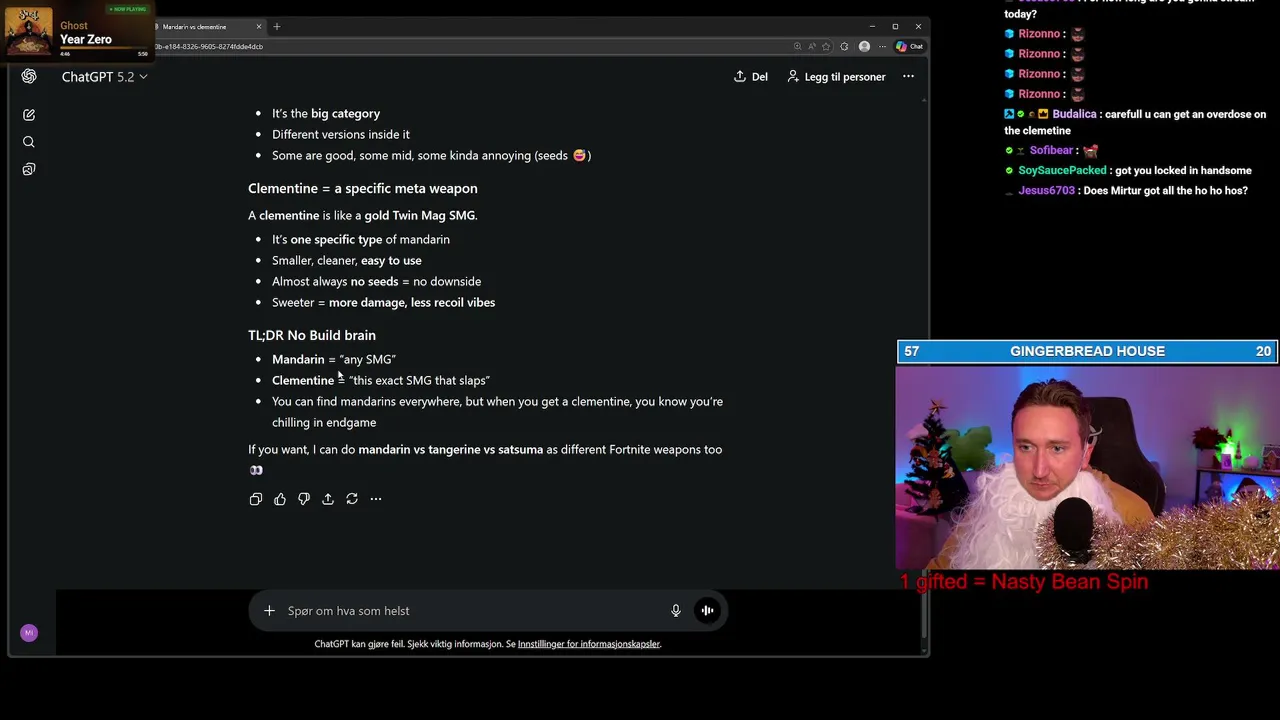
Task: Click text 'Smaller, cleaner, easy to use'
Action: pos(347,260)
